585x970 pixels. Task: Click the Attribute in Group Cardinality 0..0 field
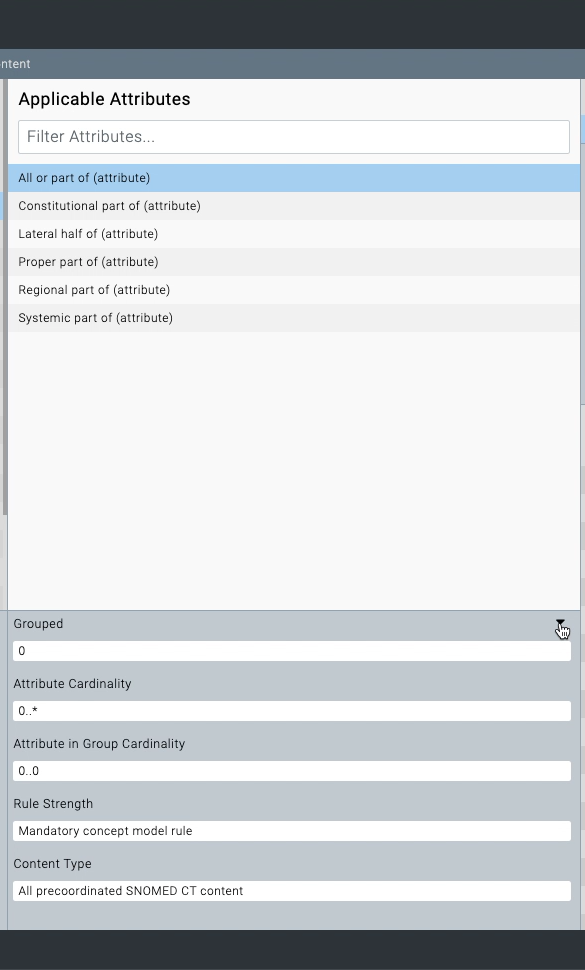coord(292,771)
